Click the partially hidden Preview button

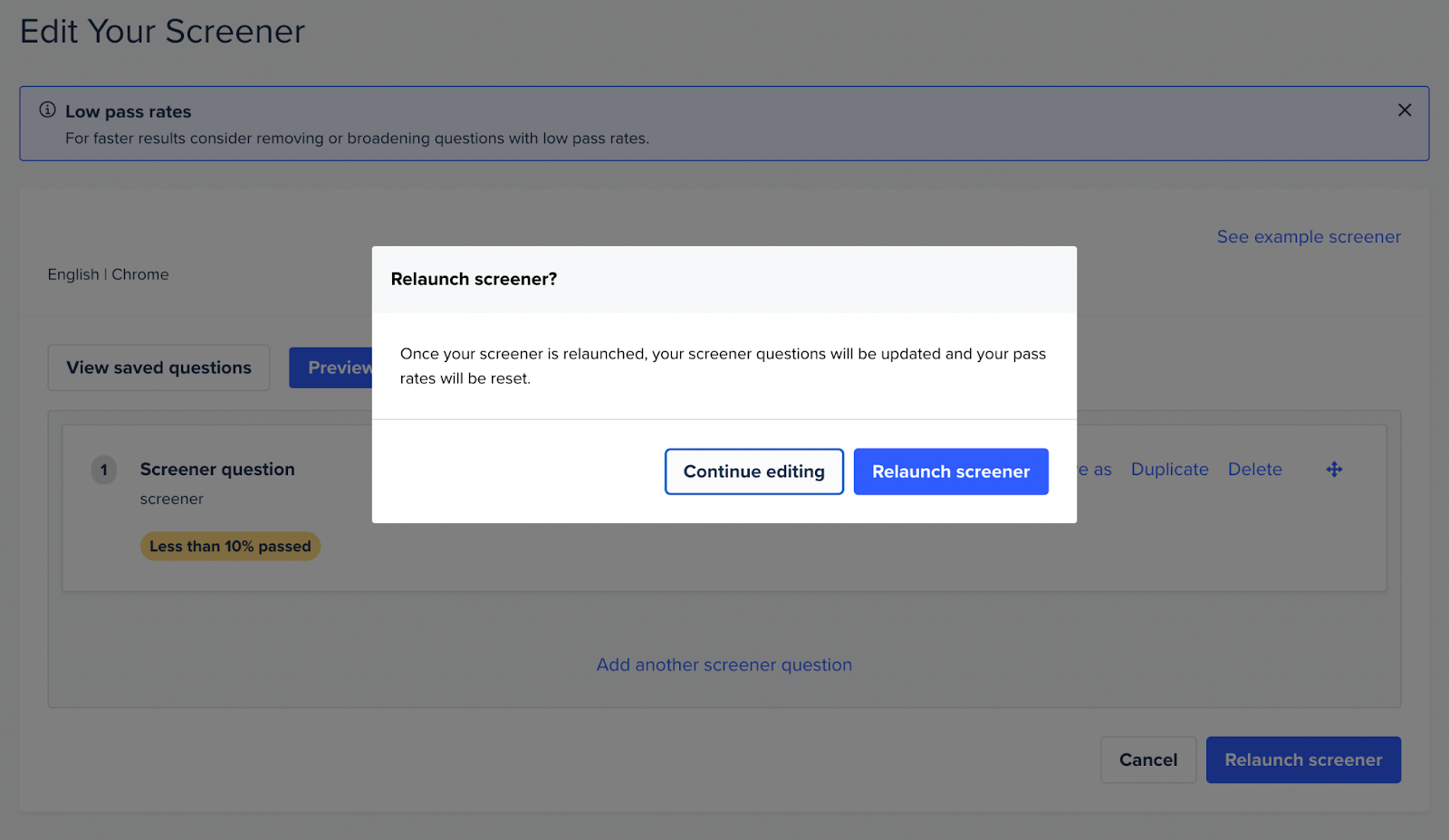tap(331, 367)
